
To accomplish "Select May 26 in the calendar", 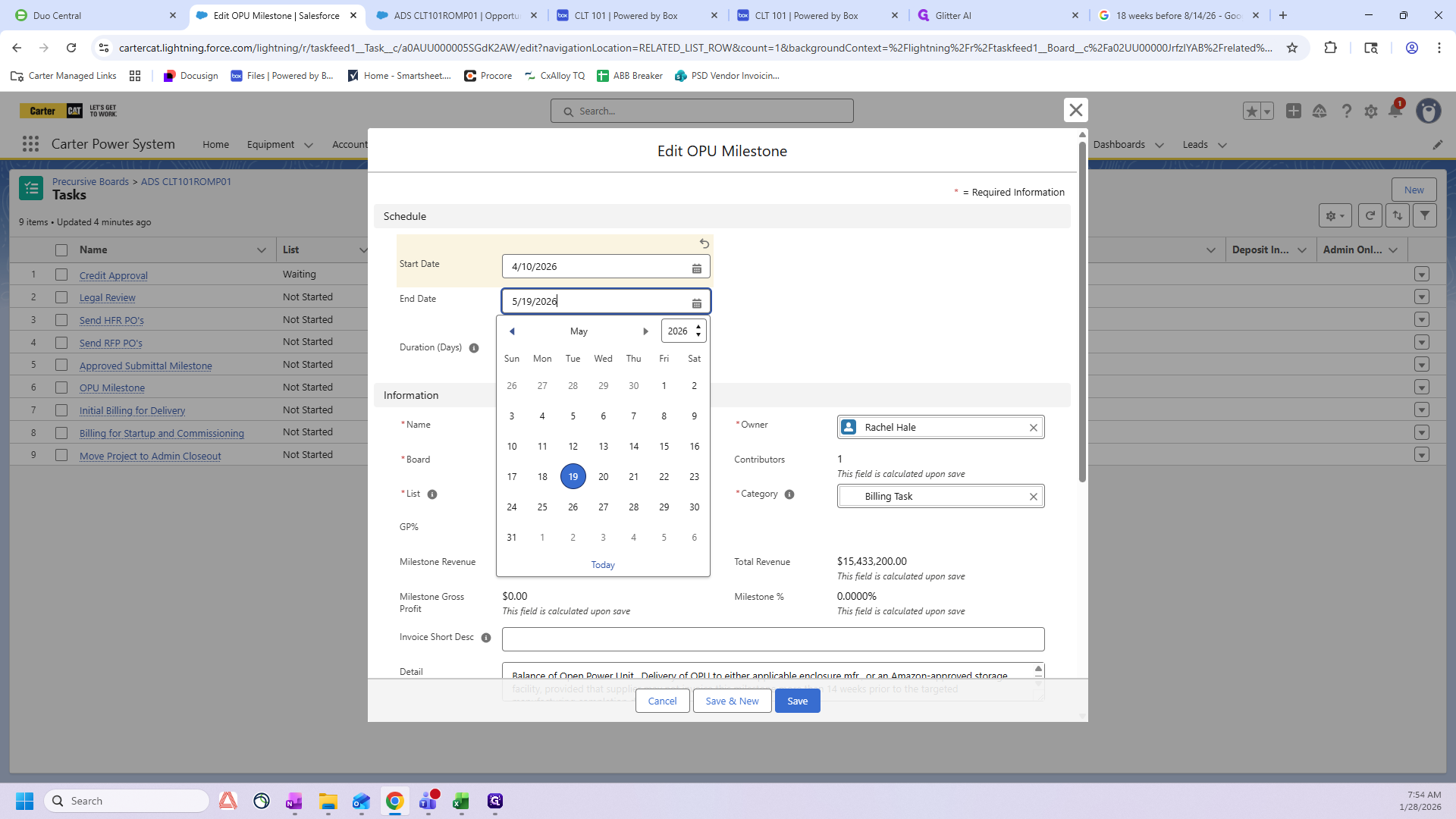I will [x=573, y=507].
